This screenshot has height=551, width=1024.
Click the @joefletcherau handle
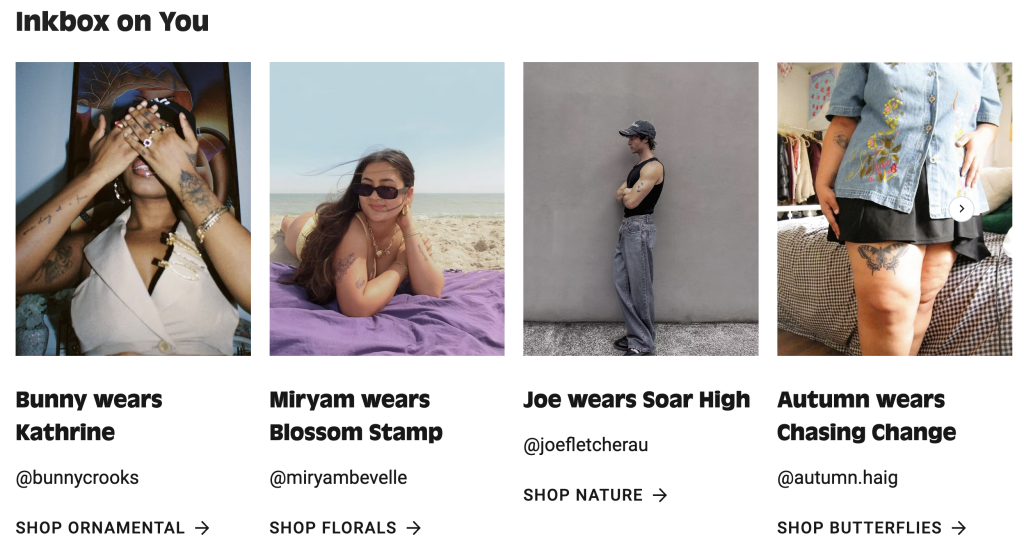point(585,445)
